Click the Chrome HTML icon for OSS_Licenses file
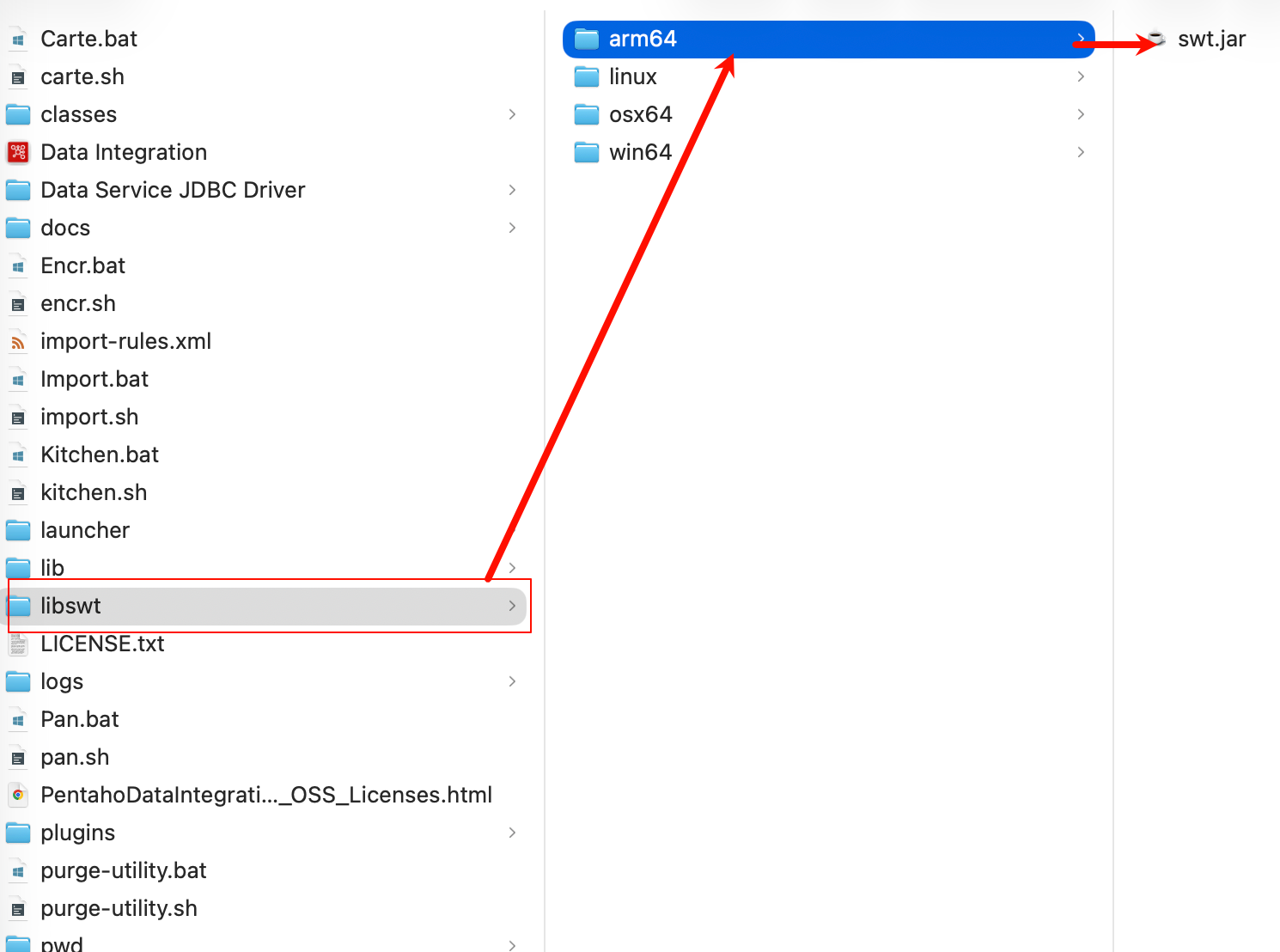Viewport: 1280px width, 952px height. point(18,796)
